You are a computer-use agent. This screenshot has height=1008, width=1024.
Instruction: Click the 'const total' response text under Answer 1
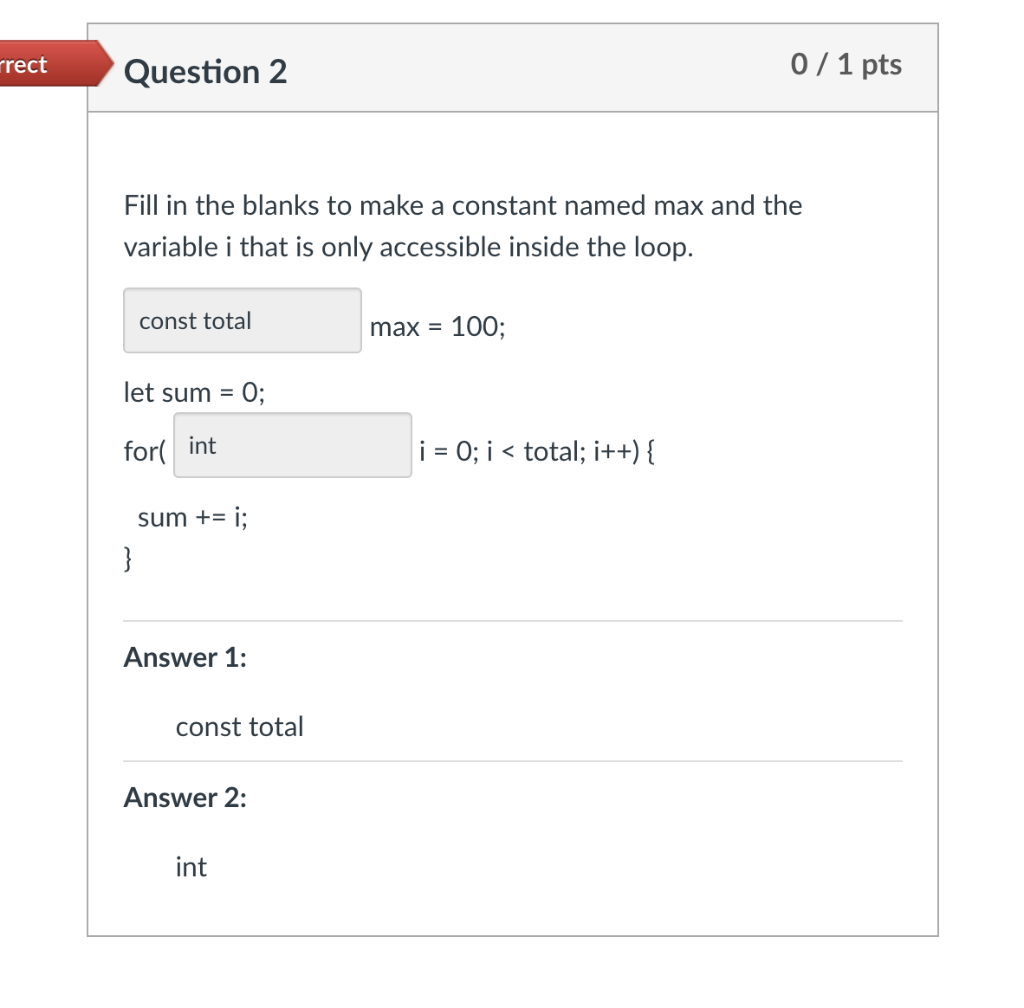tap(239, 727)
